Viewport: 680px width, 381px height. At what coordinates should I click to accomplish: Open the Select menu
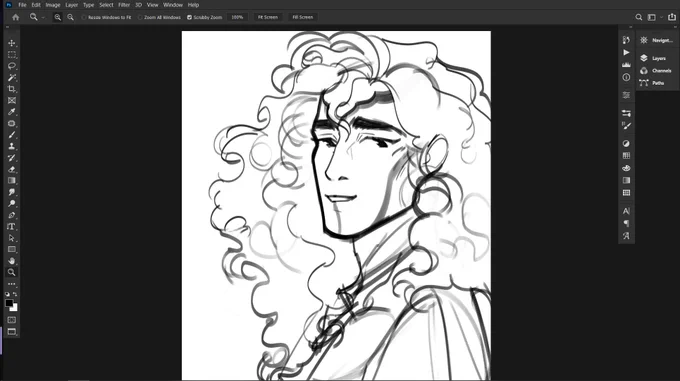click(x=106, y=5)
